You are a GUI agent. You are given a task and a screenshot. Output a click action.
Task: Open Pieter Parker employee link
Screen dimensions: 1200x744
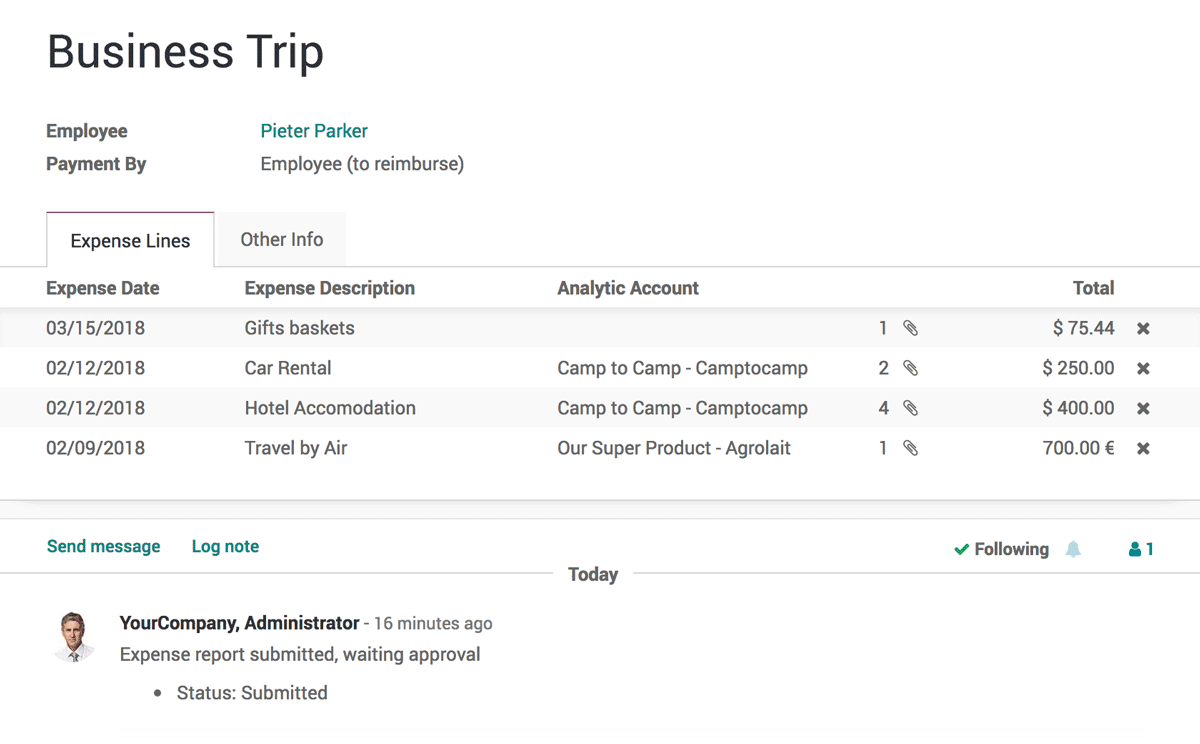(314, 131)
